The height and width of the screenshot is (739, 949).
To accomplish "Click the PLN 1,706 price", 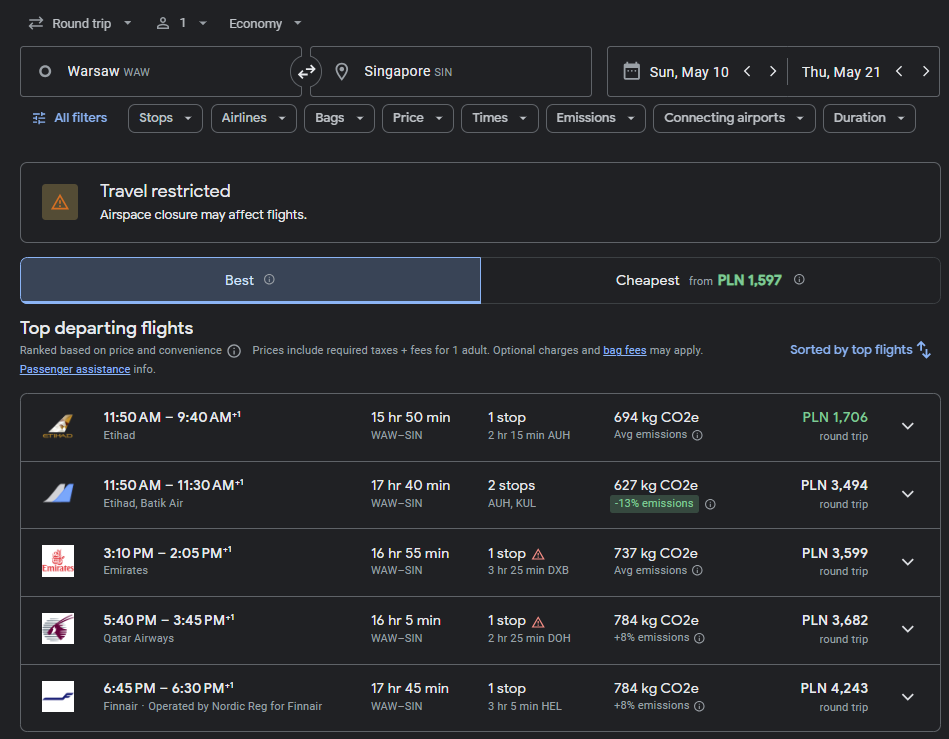I will [835, 418].
